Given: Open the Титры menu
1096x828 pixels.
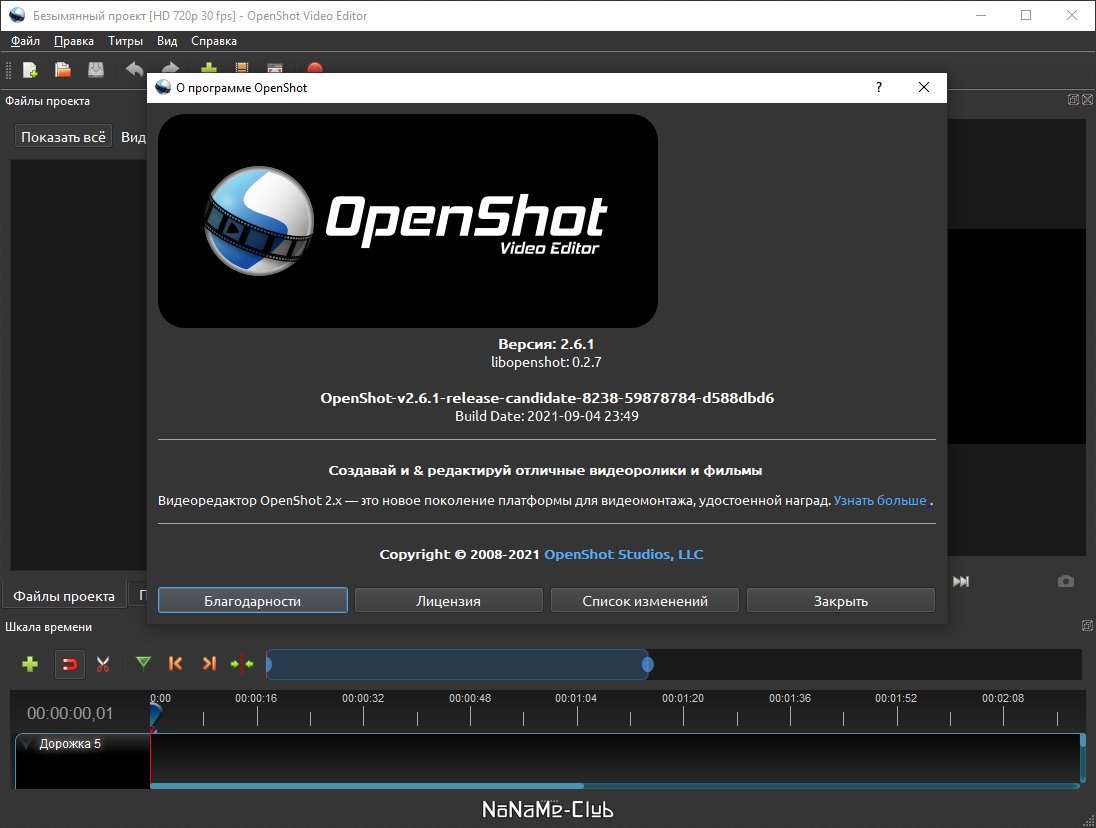Looking at the screenshot, I should tap(125, 41).
